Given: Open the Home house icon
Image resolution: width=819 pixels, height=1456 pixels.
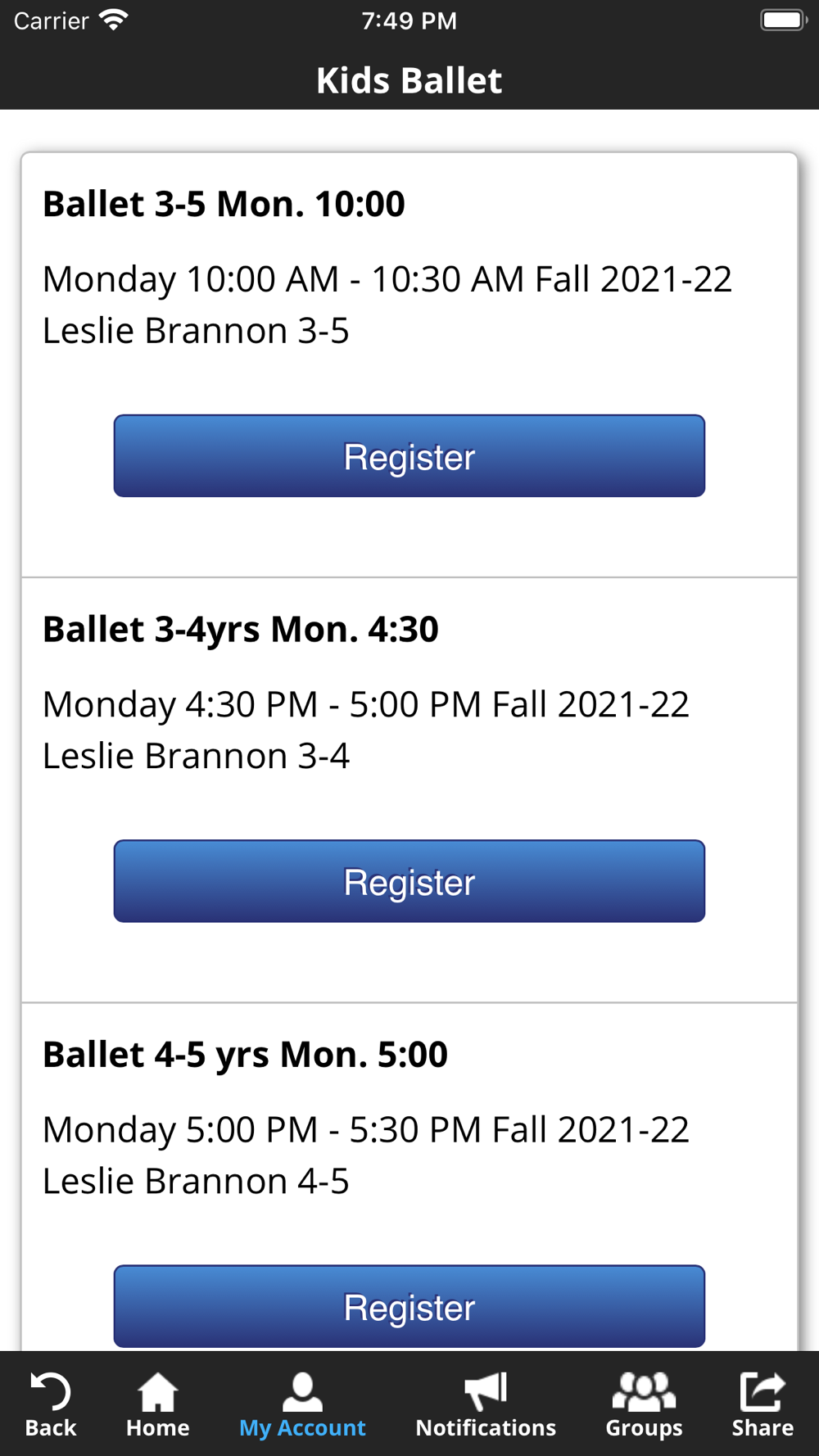Looking at the screenshot, I should pyautogui.click(x=157, y=1392).
